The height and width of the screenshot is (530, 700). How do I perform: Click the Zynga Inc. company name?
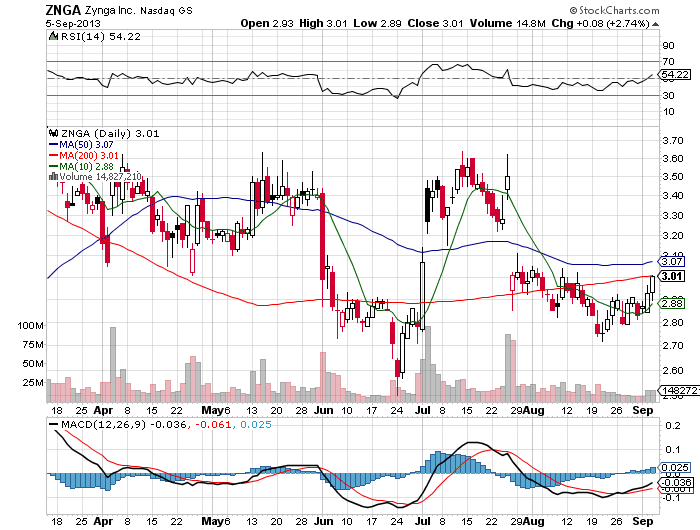click(x=109, y=10)
